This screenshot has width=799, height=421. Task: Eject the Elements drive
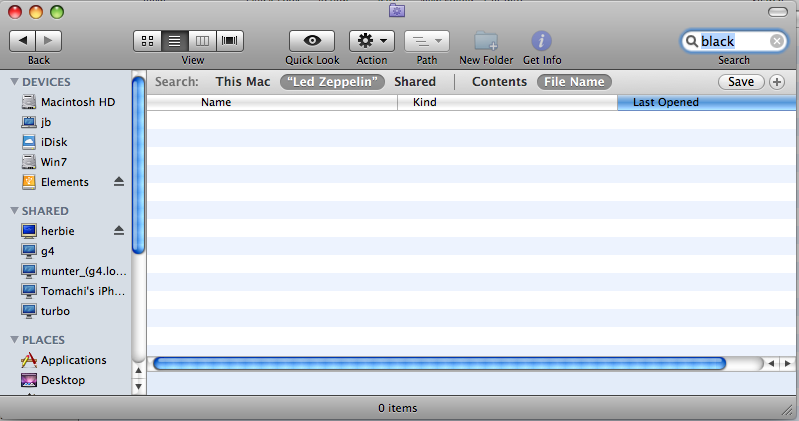(119, 181)
